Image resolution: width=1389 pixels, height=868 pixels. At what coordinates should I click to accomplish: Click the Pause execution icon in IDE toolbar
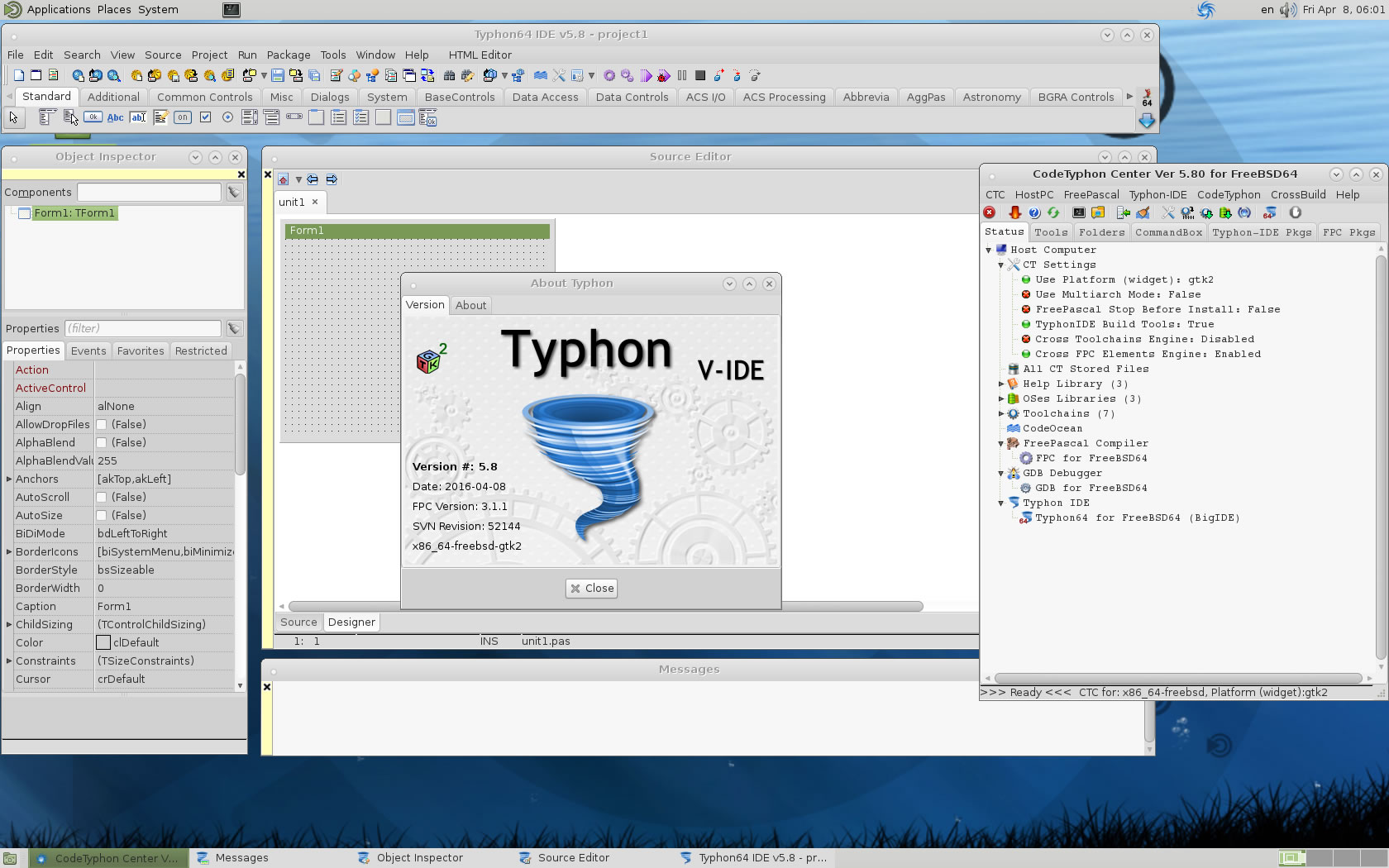(682, 75)
